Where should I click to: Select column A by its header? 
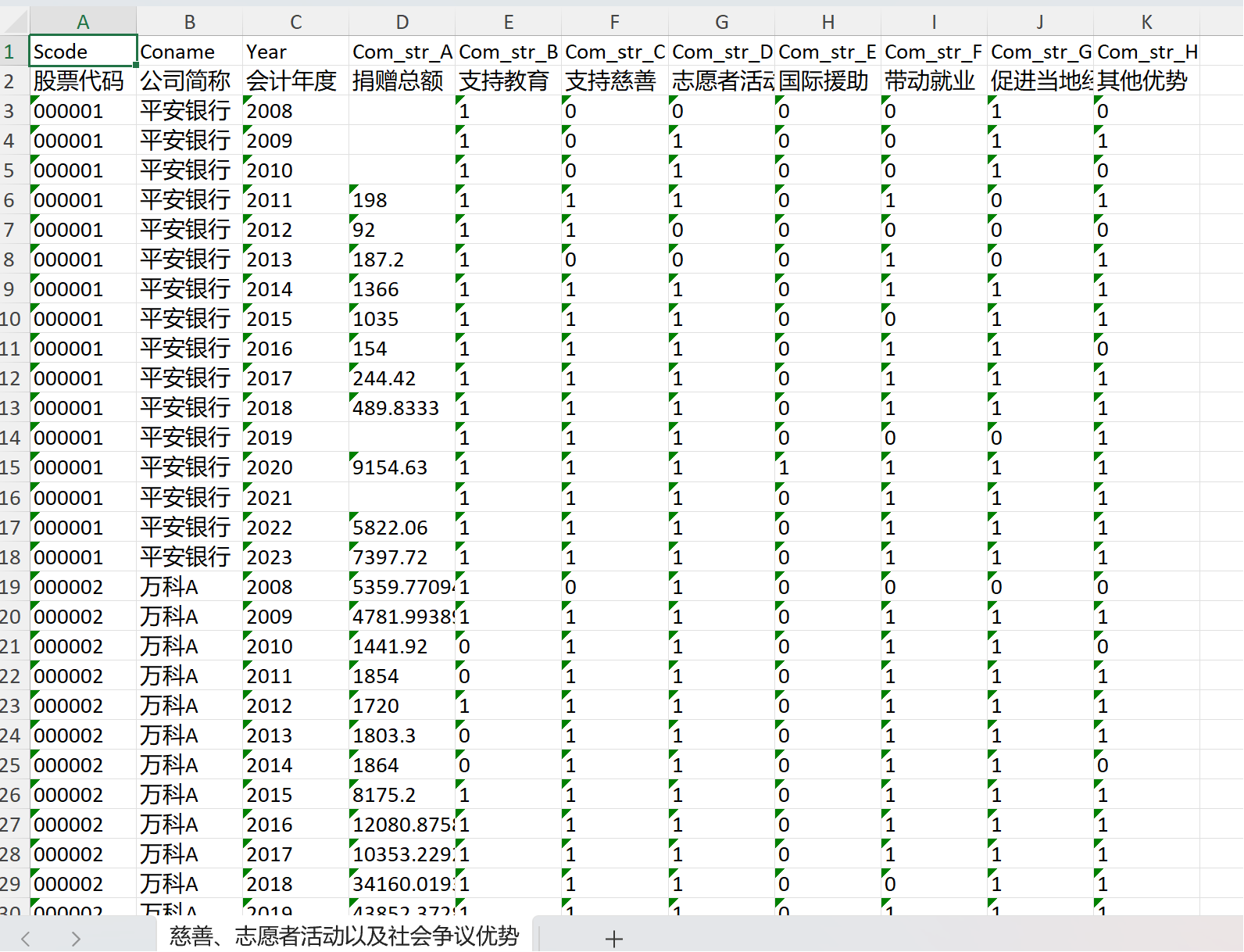tap(83, 22)
